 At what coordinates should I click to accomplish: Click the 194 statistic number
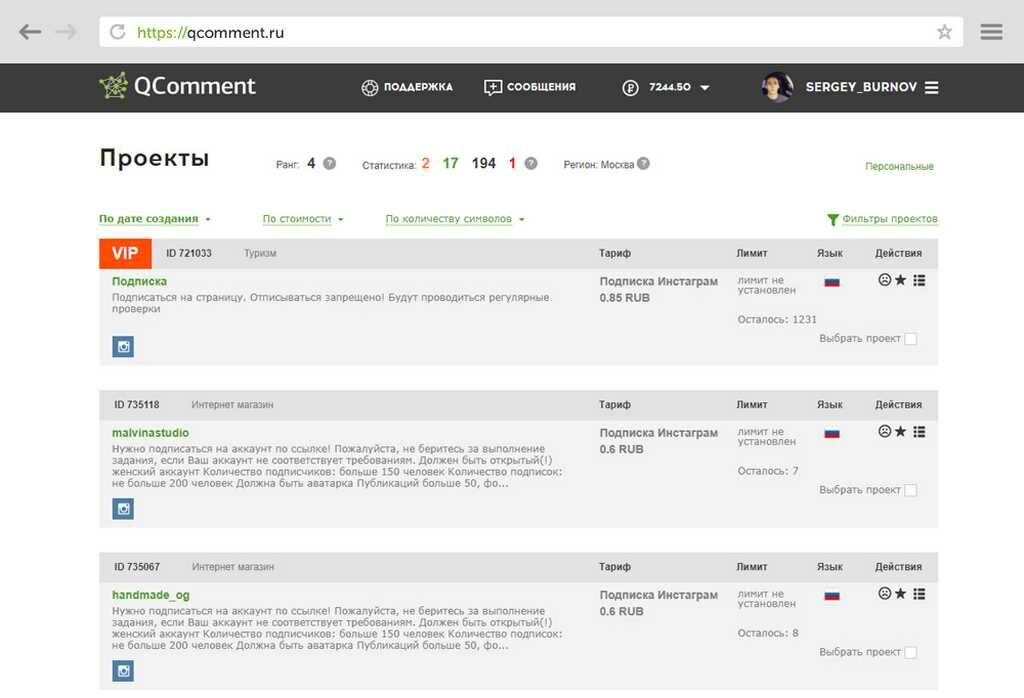(x=484, y=163)
